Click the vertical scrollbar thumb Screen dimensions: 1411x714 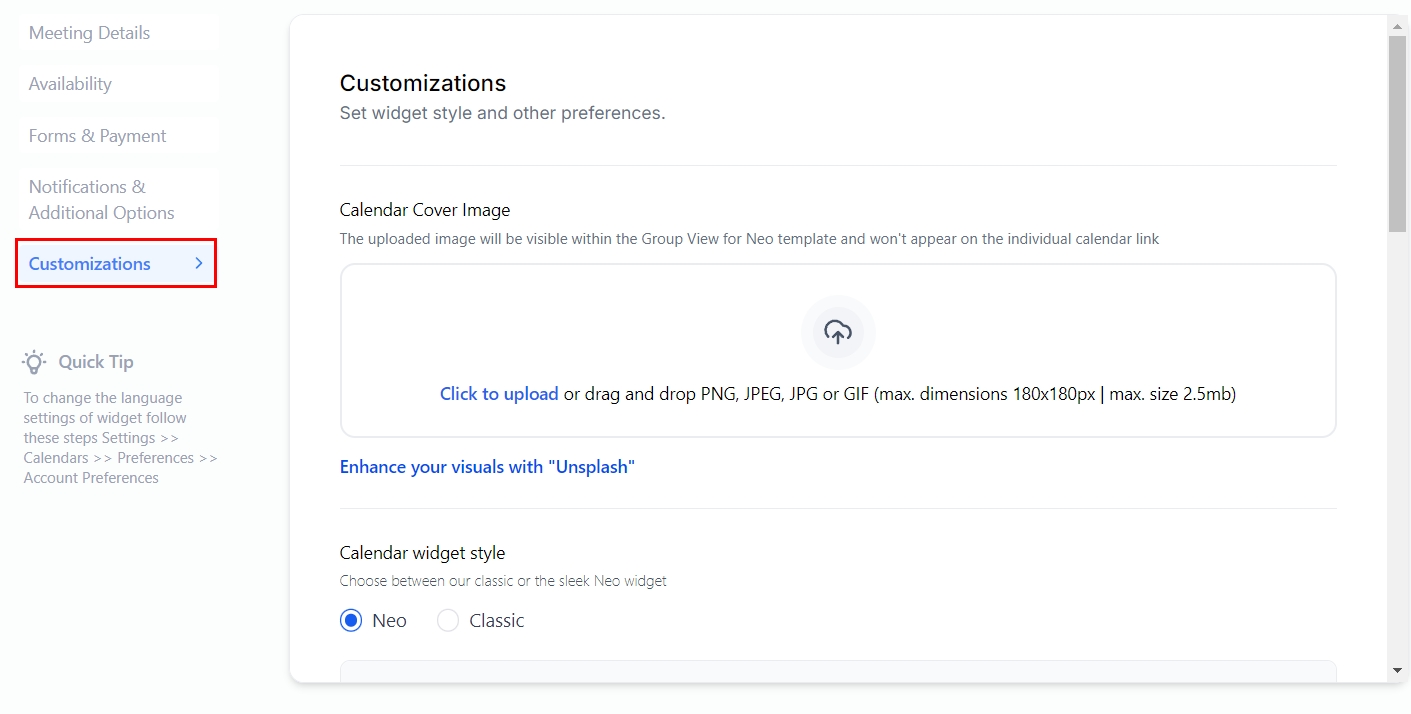point(1398,135)
